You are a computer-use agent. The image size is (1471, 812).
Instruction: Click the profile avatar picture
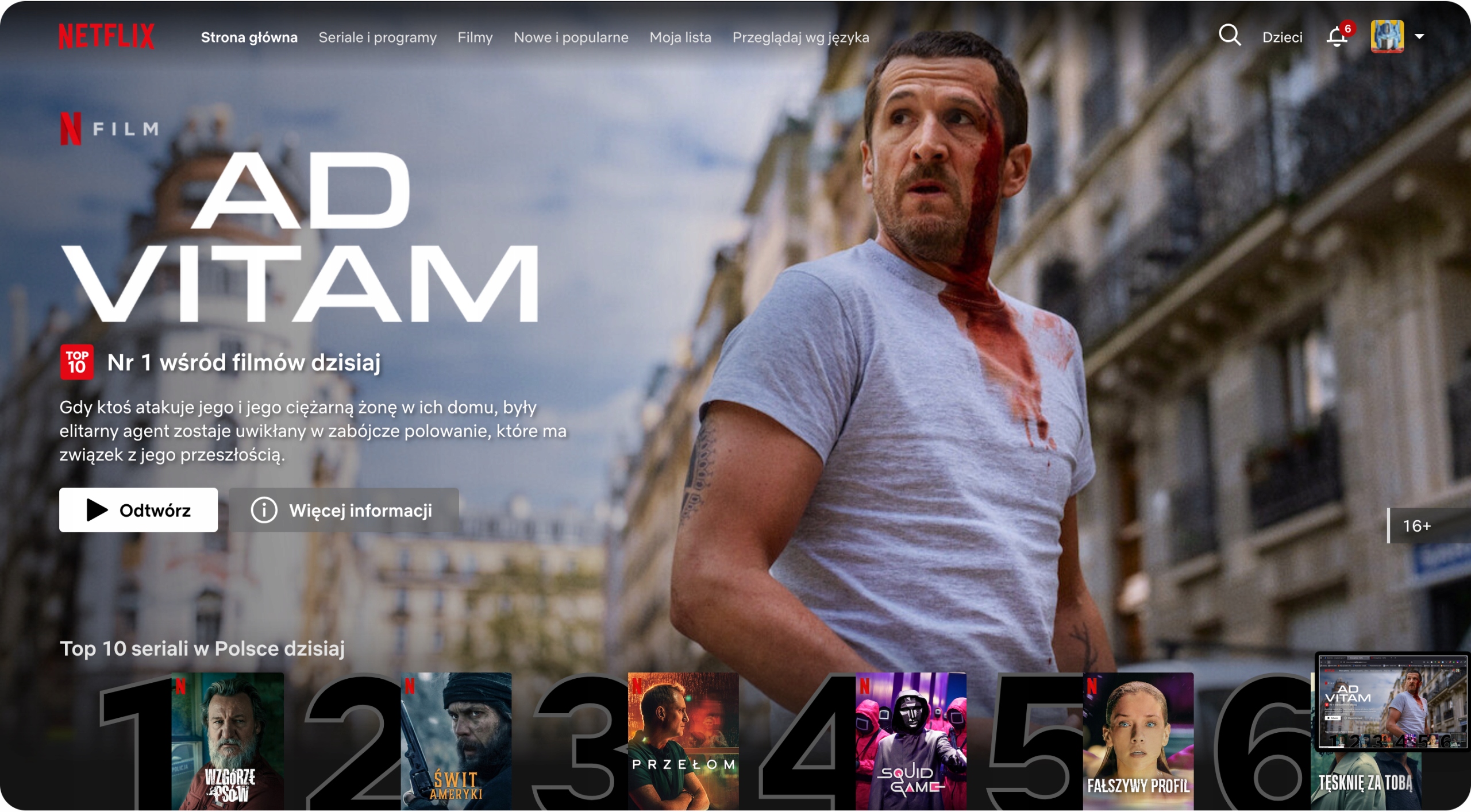(1387, 36)
